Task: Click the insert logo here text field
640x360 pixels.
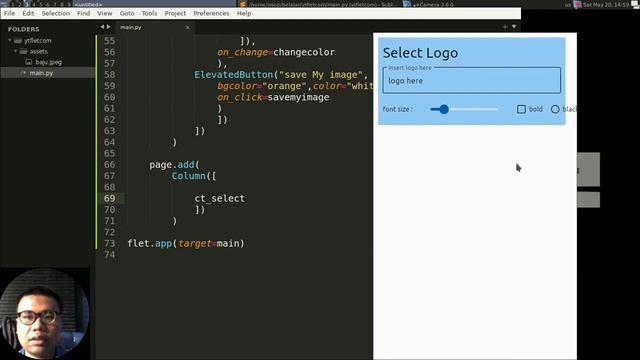Action: 471,80
